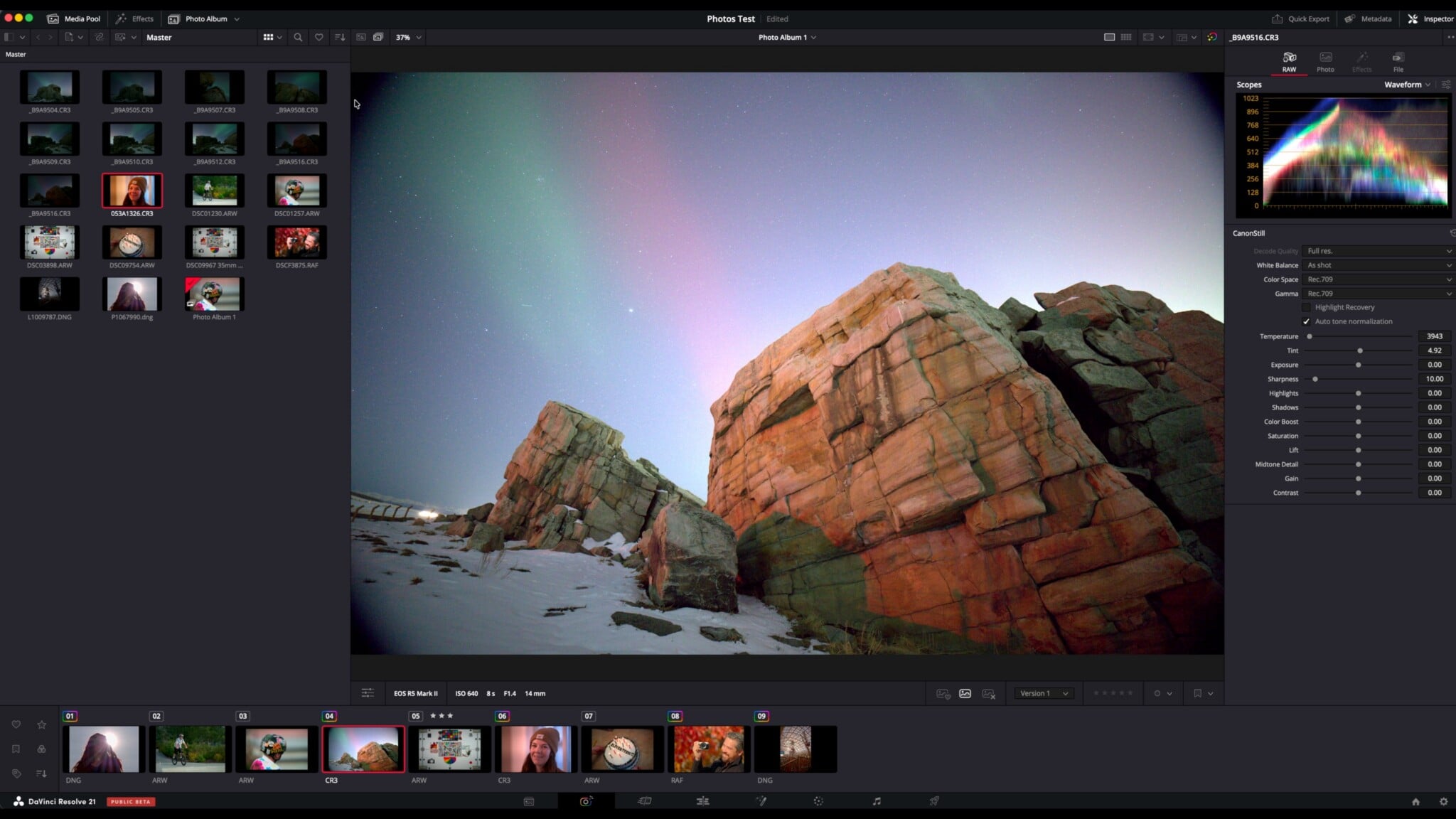Select the DSCF3875.RAF thumbnail in media pool
This screenshot has width=1456, height=819.
coord(297,243)
